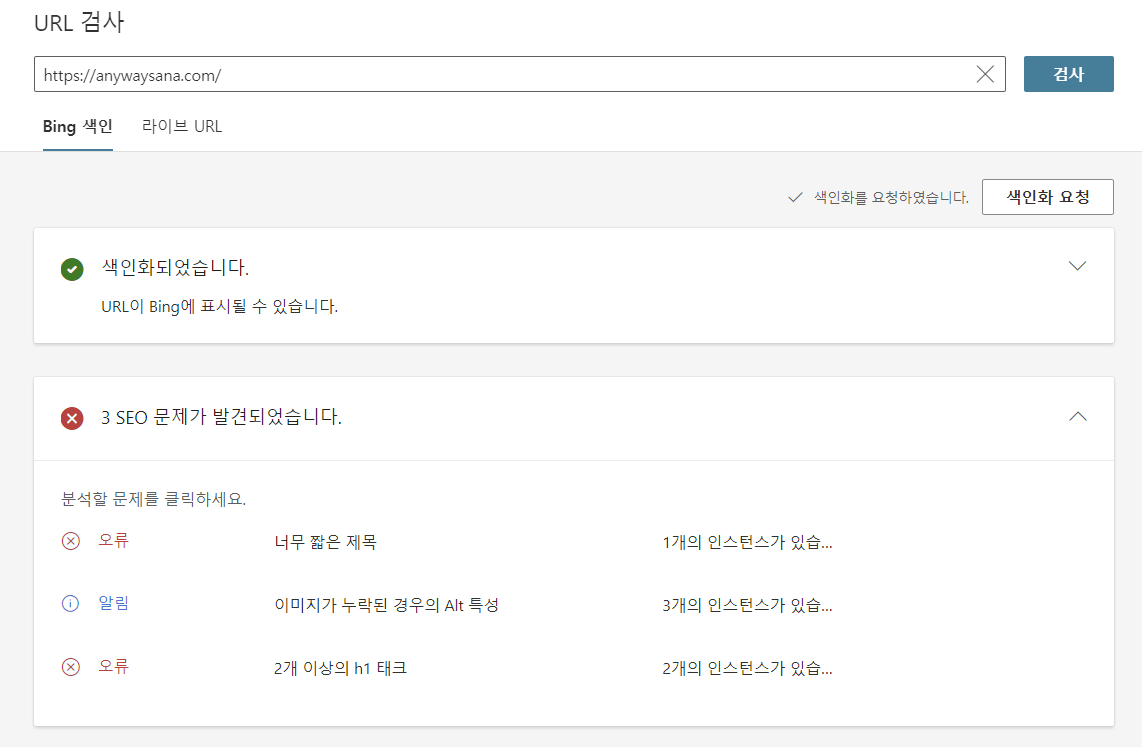Click the error icon beside 너무 짧은 제목
The width and height of the screenshot is (1142, 747).
click(70, 541)
